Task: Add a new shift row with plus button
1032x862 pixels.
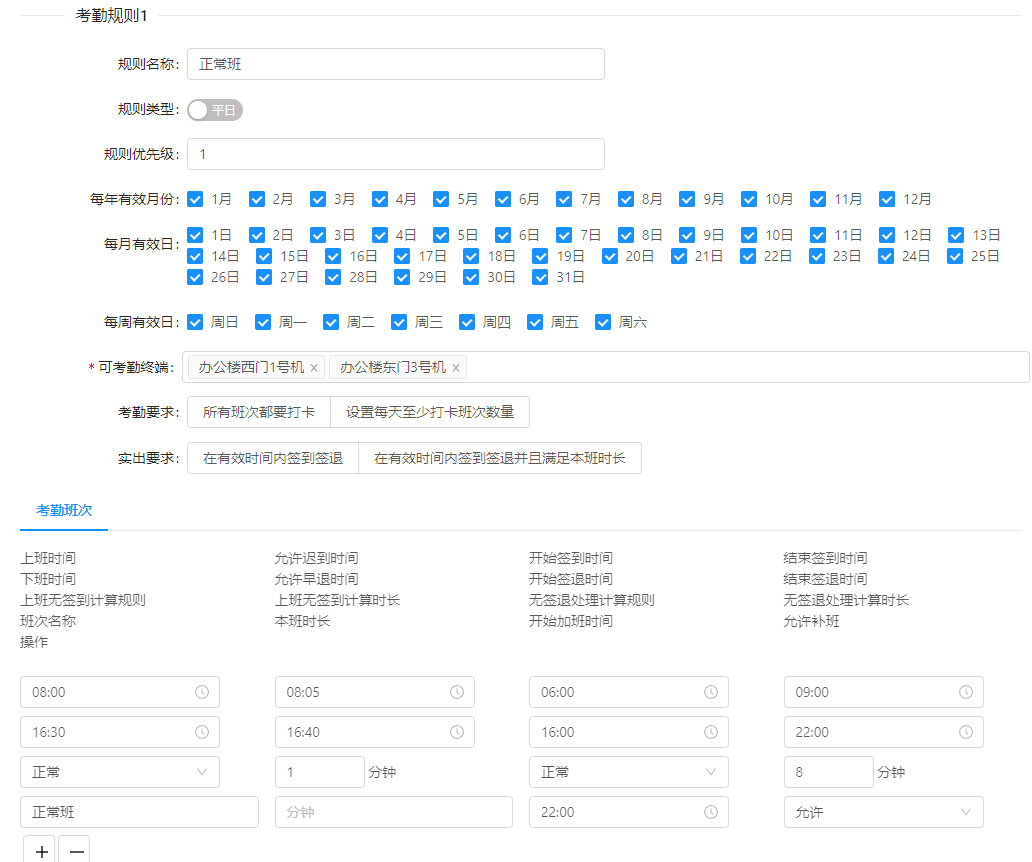Action: [x=41, y=850]
